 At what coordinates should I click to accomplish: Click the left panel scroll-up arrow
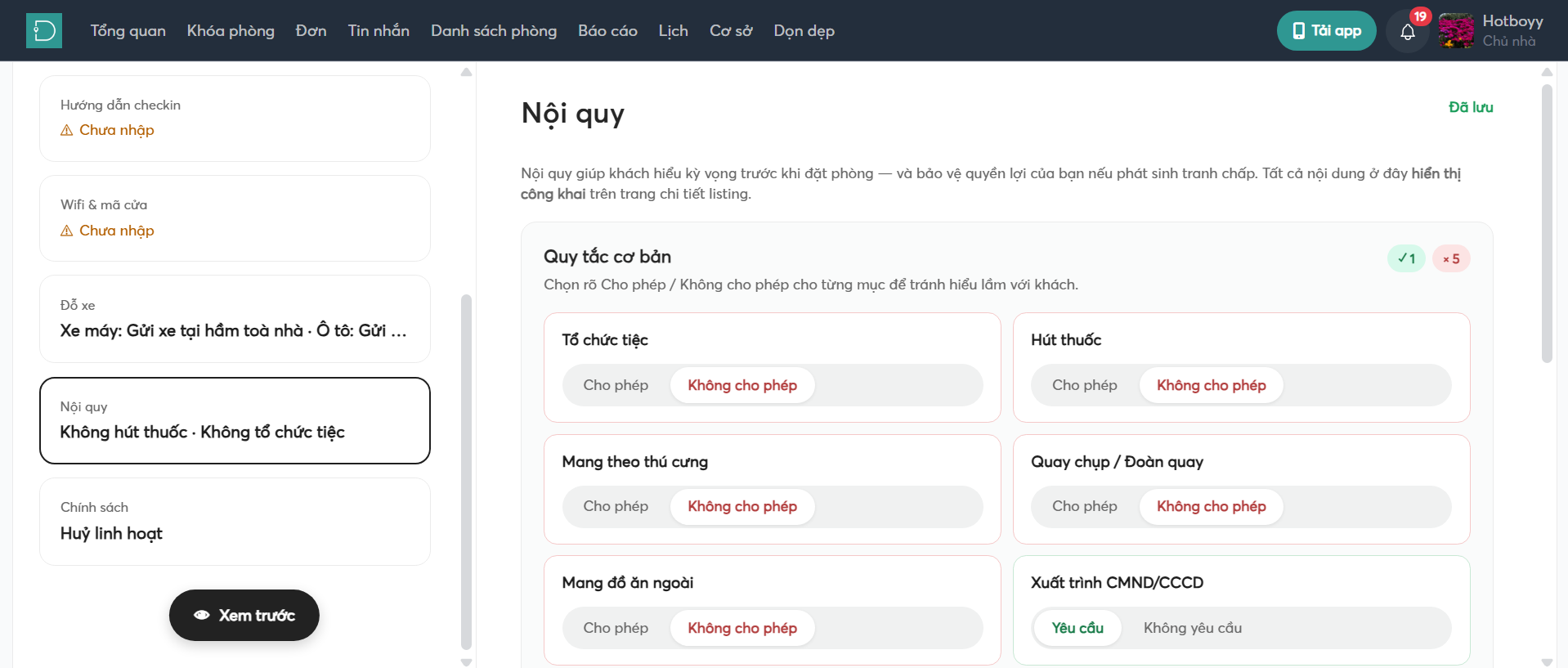(467, 72)
